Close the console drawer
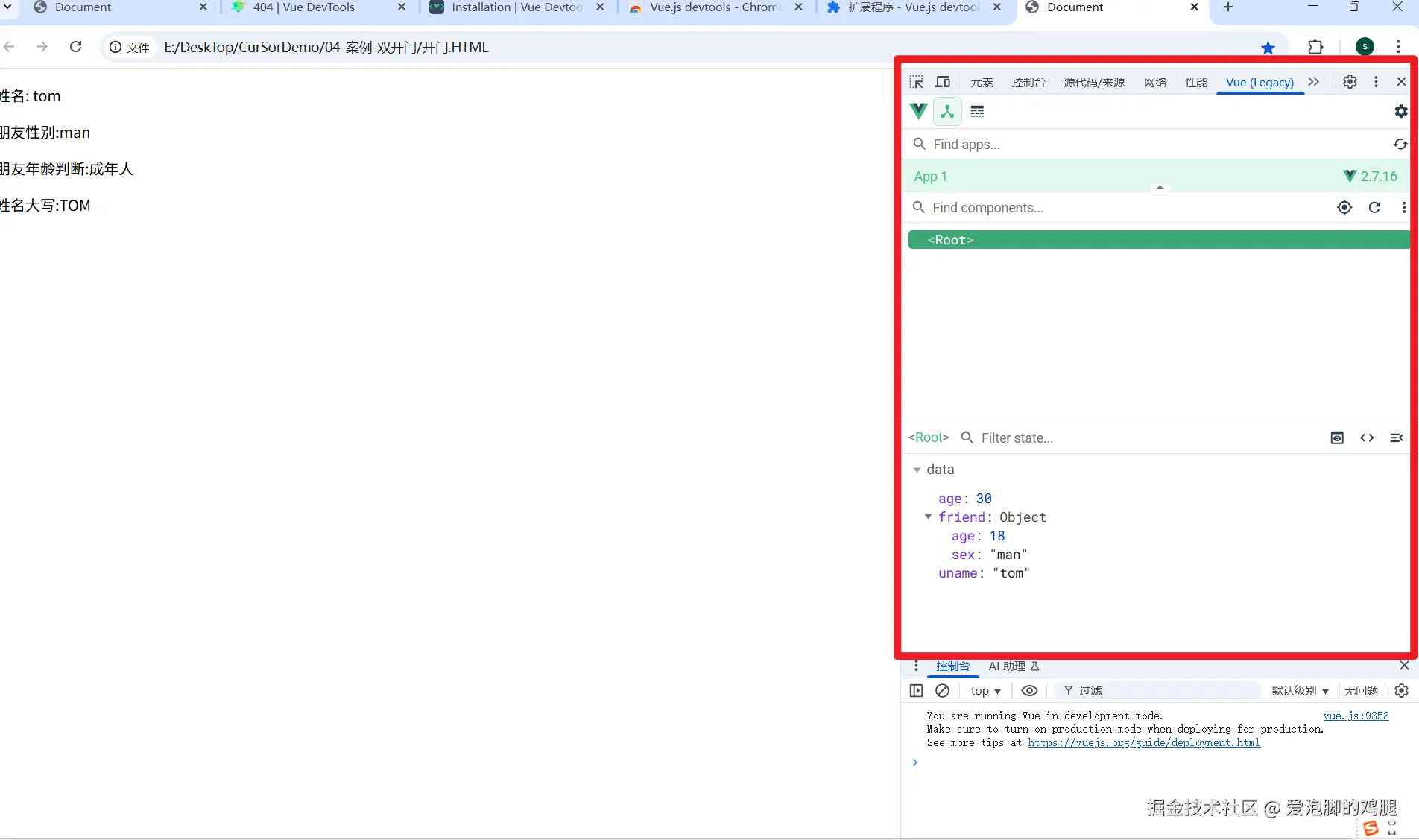This screenshot has width=1419, height=840. pyautogui.click(x=1404, y=666)
